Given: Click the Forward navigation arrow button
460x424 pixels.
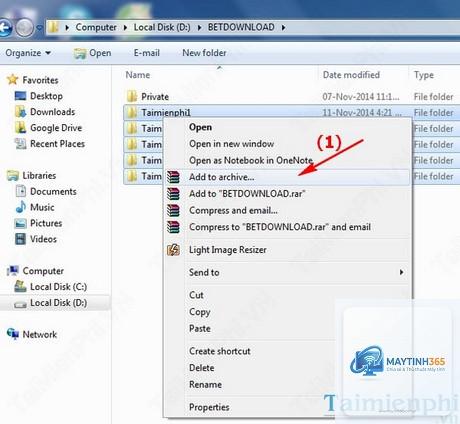Looking at the screenshot, I should click(x=25, y=28).
